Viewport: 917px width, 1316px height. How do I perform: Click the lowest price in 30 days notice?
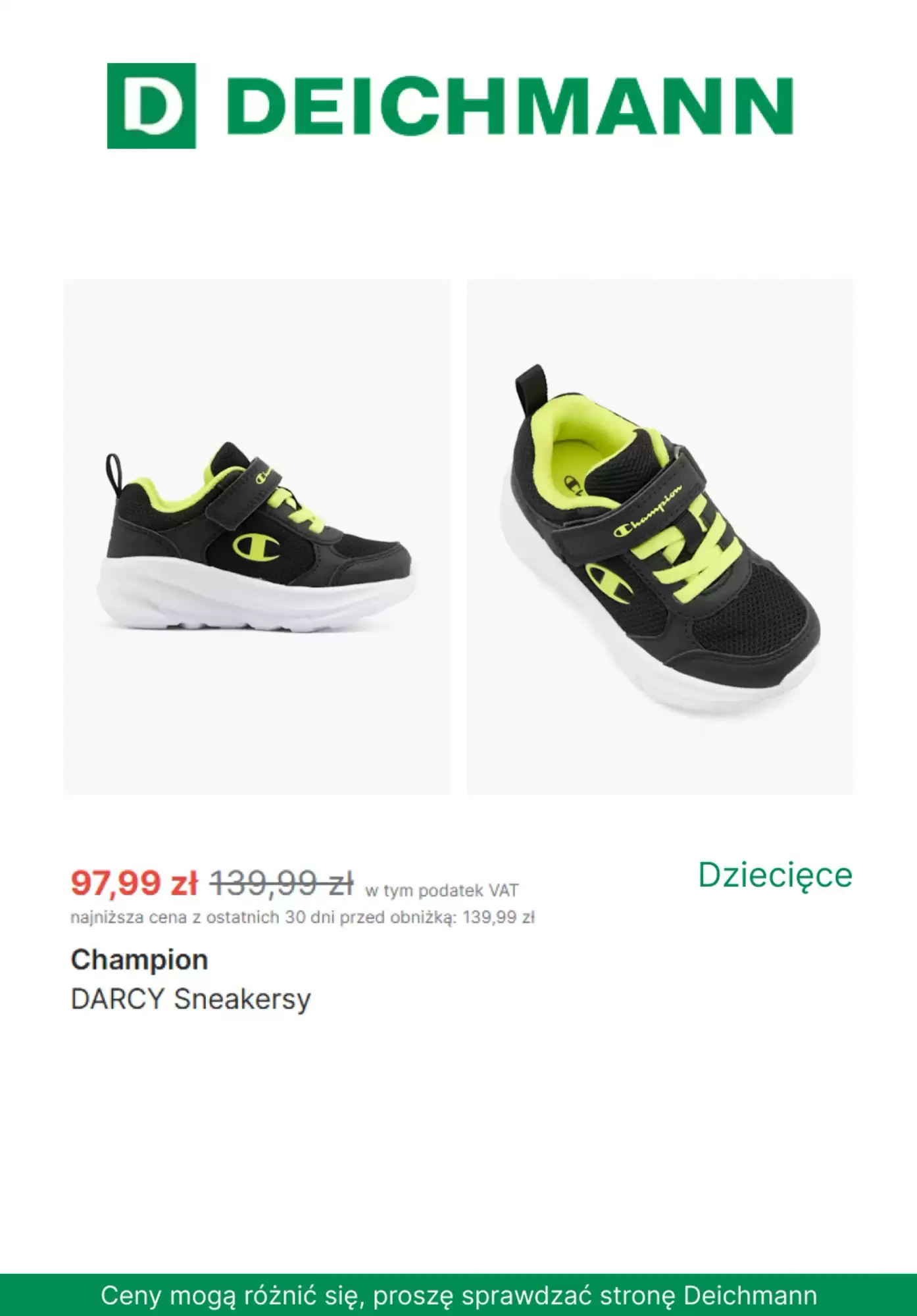click(x=303, y=917)
